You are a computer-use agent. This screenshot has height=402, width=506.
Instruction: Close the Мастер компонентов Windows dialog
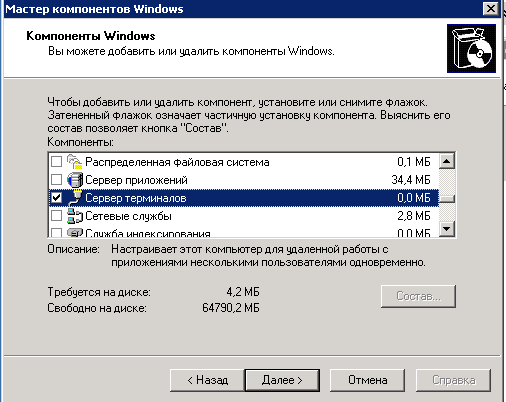(x=491, y=8)
